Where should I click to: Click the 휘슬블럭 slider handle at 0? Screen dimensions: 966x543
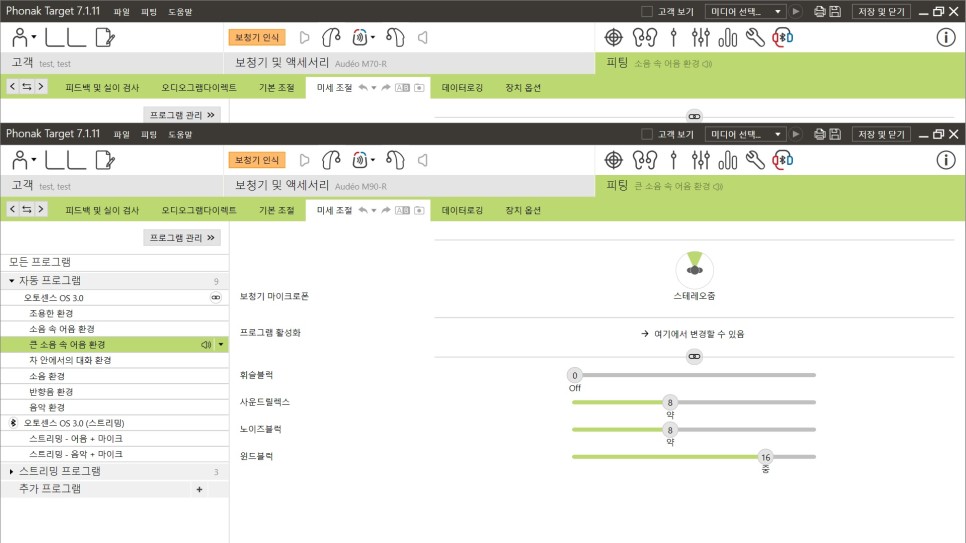(x=575, y=375)
